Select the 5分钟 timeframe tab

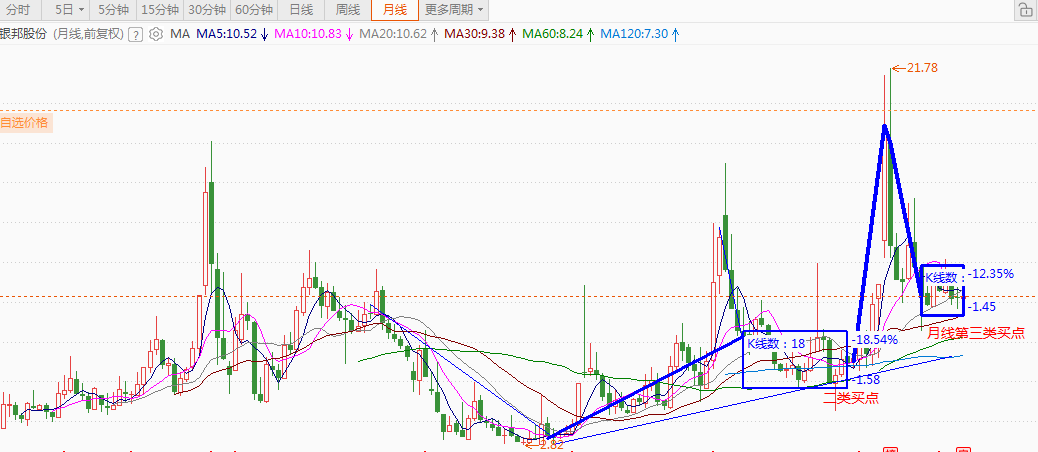(x=113, y=10)
